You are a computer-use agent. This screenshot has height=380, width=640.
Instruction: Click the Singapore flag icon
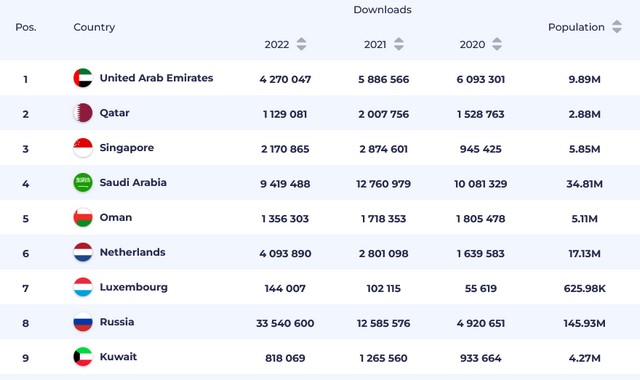pos(83,148)
